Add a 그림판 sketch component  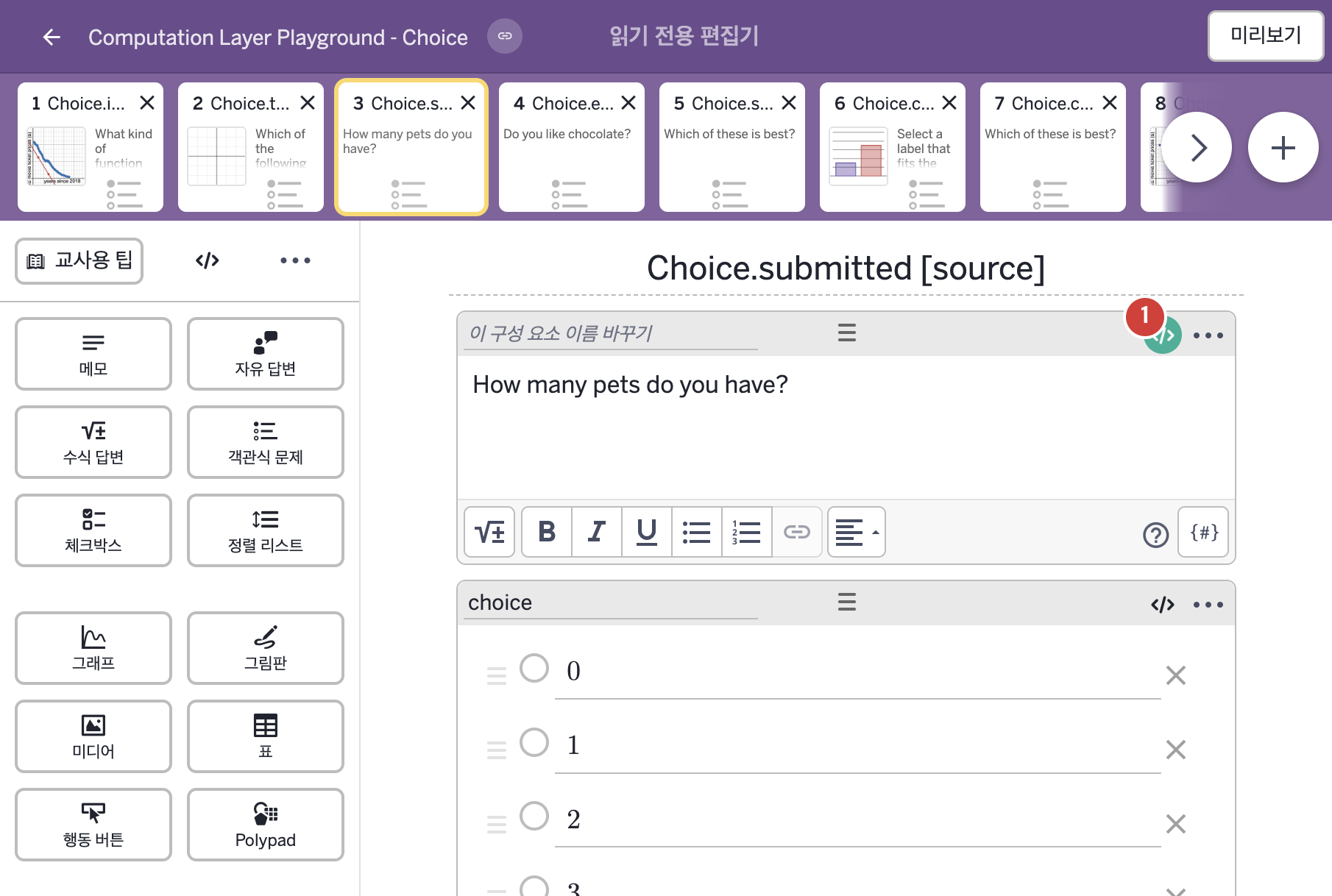[266, 648]
